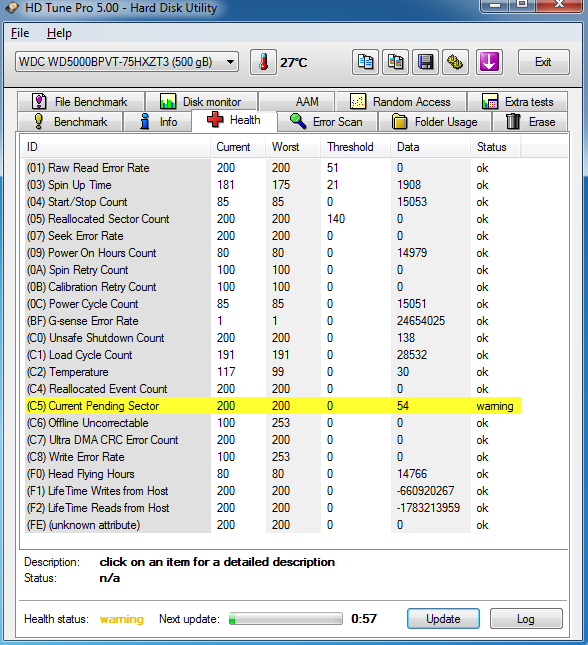
Task: Select the (C0) Unsafe Shutdown Count row
Action: point(273,338)
